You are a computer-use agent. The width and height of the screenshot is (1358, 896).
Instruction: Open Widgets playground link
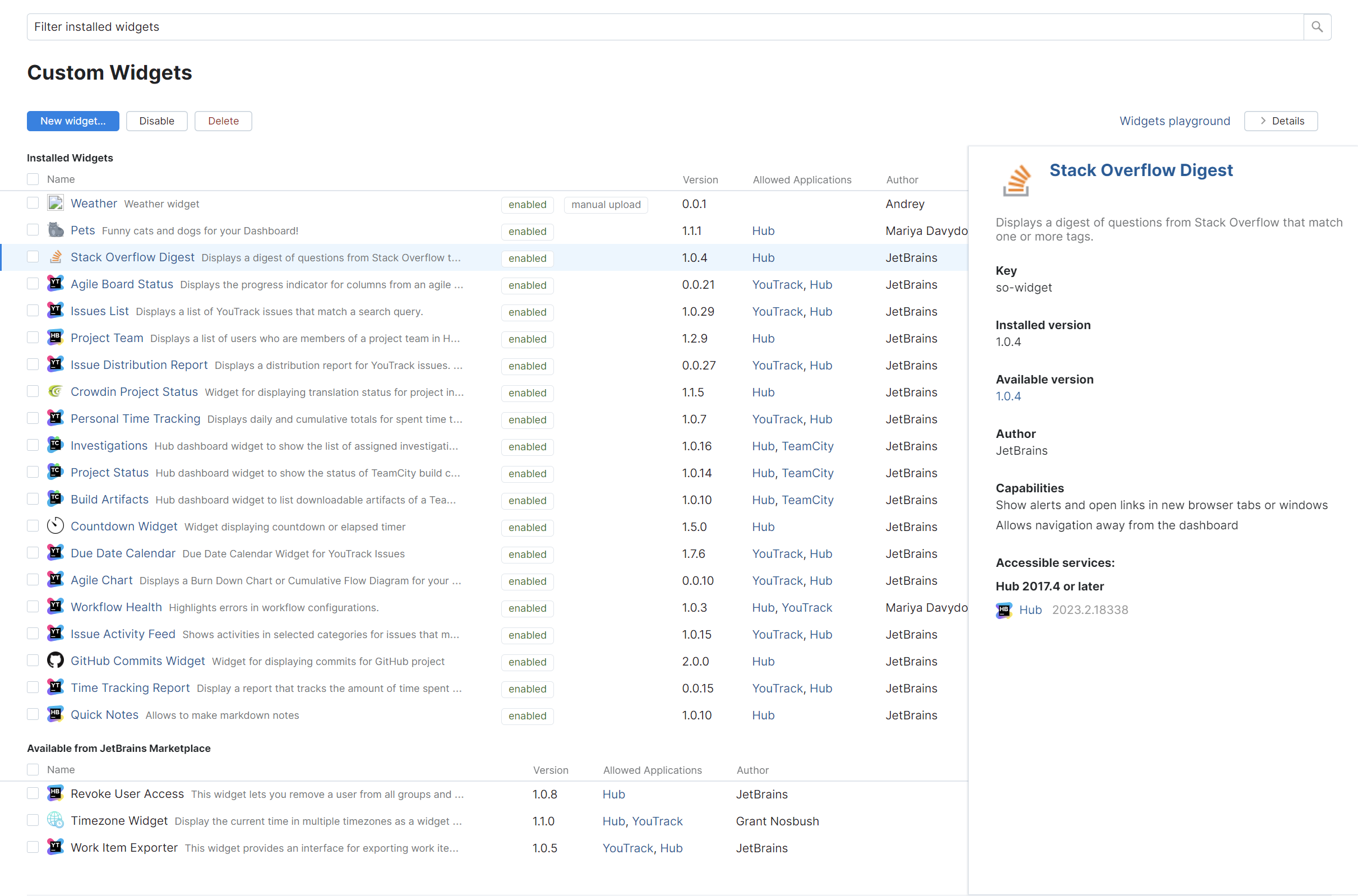[1174, 121]
